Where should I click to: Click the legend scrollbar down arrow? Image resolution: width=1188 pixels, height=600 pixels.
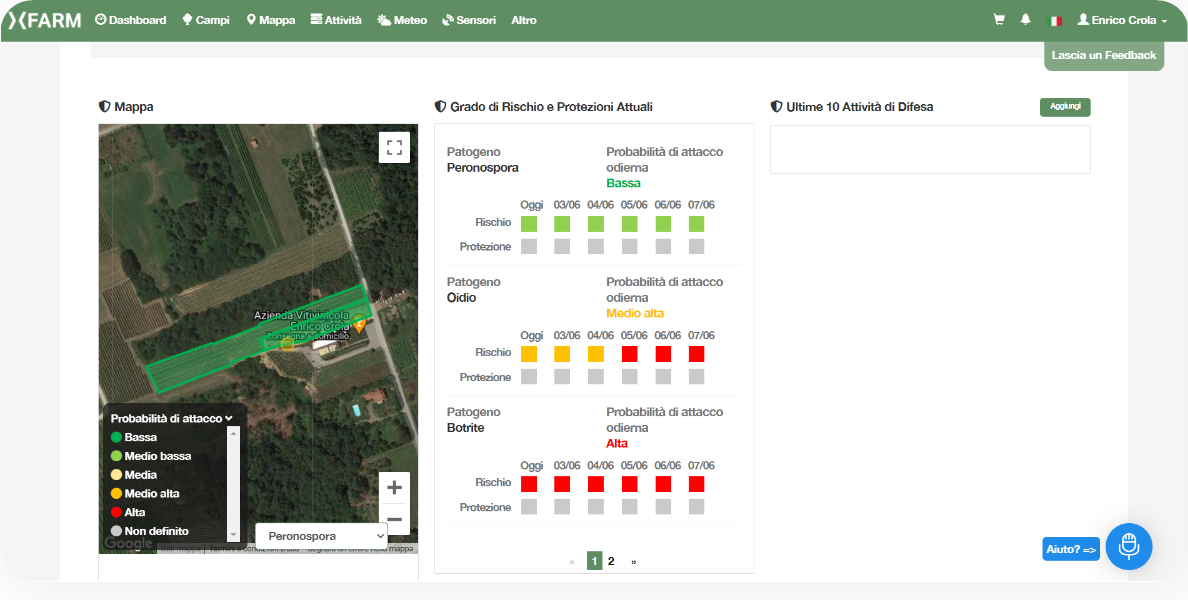click(234, 536)
